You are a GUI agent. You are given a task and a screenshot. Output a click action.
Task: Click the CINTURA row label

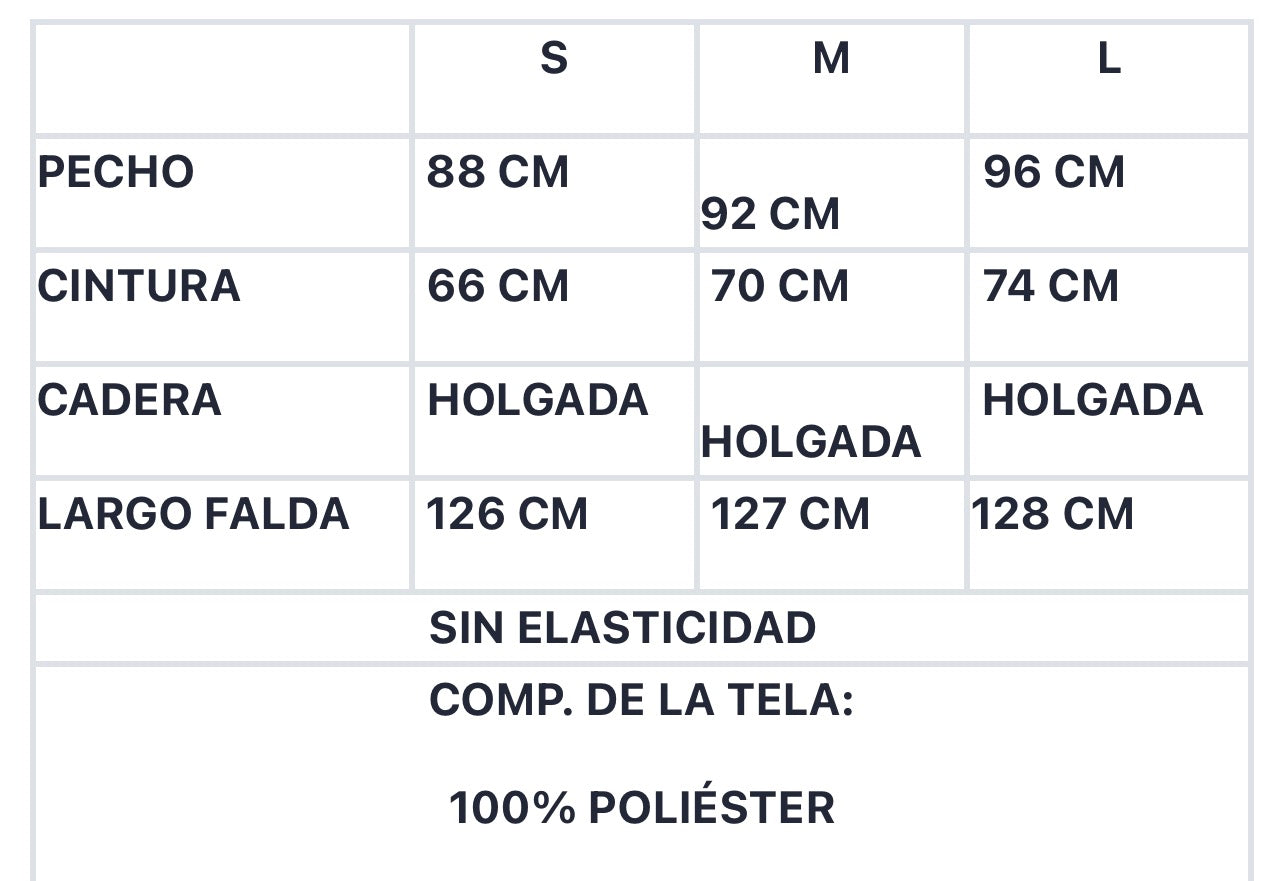pos(139,286)
